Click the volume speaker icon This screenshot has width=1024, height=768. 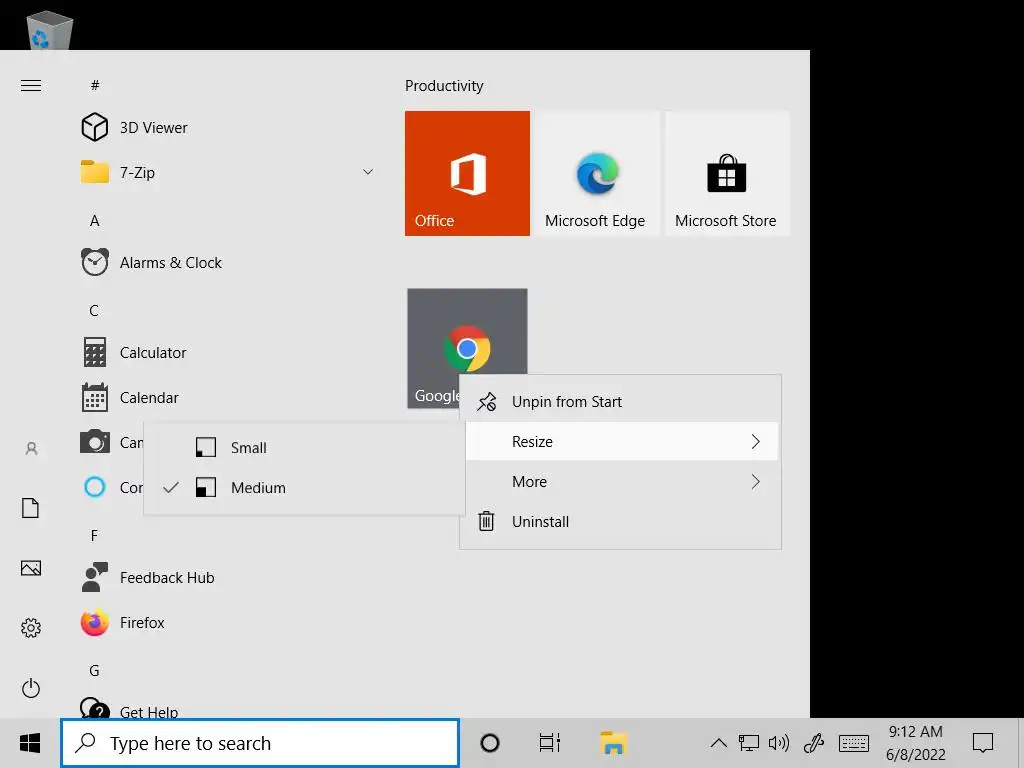pyautogui.click(x=778, y=743)
